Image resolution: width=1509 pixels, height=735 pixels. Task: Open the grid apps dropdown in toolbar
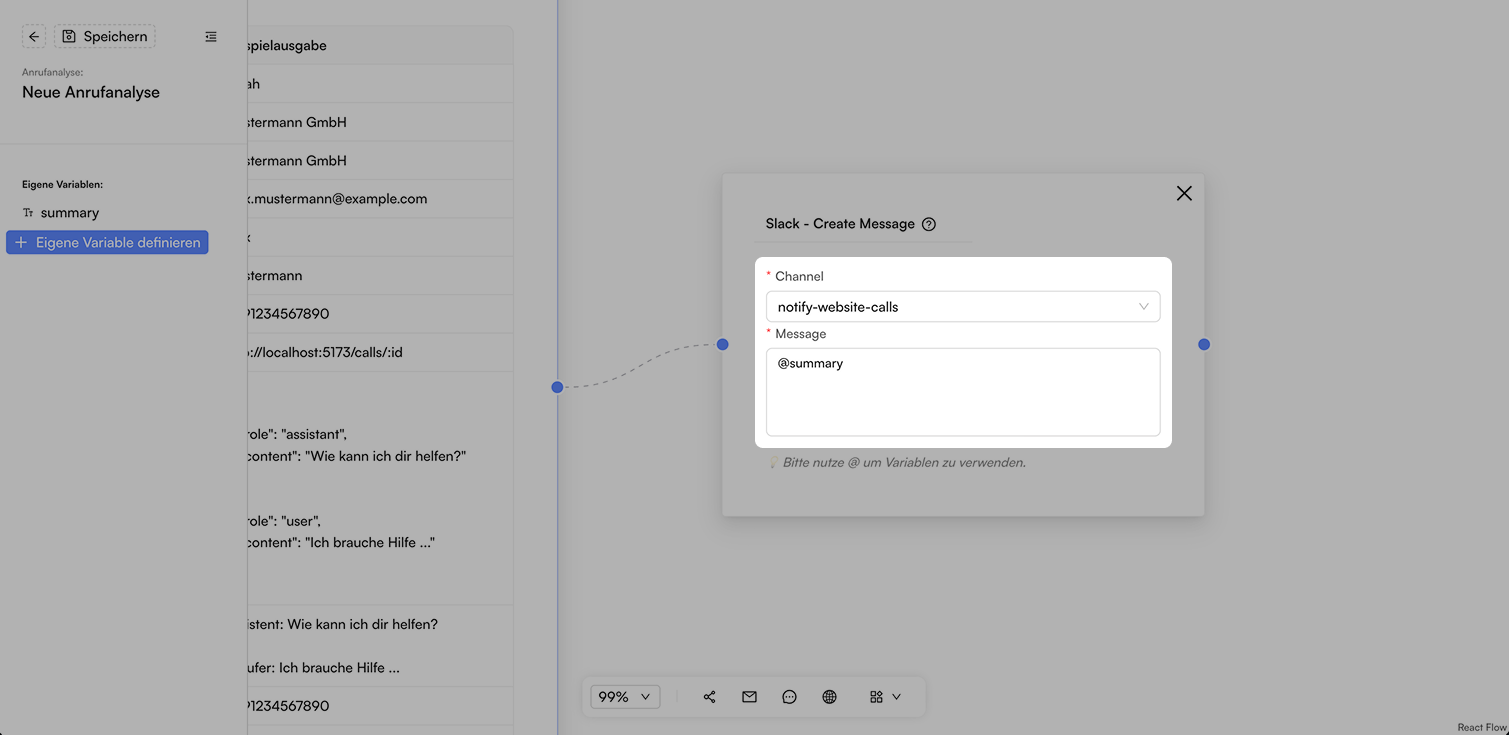tap(885, 697)
